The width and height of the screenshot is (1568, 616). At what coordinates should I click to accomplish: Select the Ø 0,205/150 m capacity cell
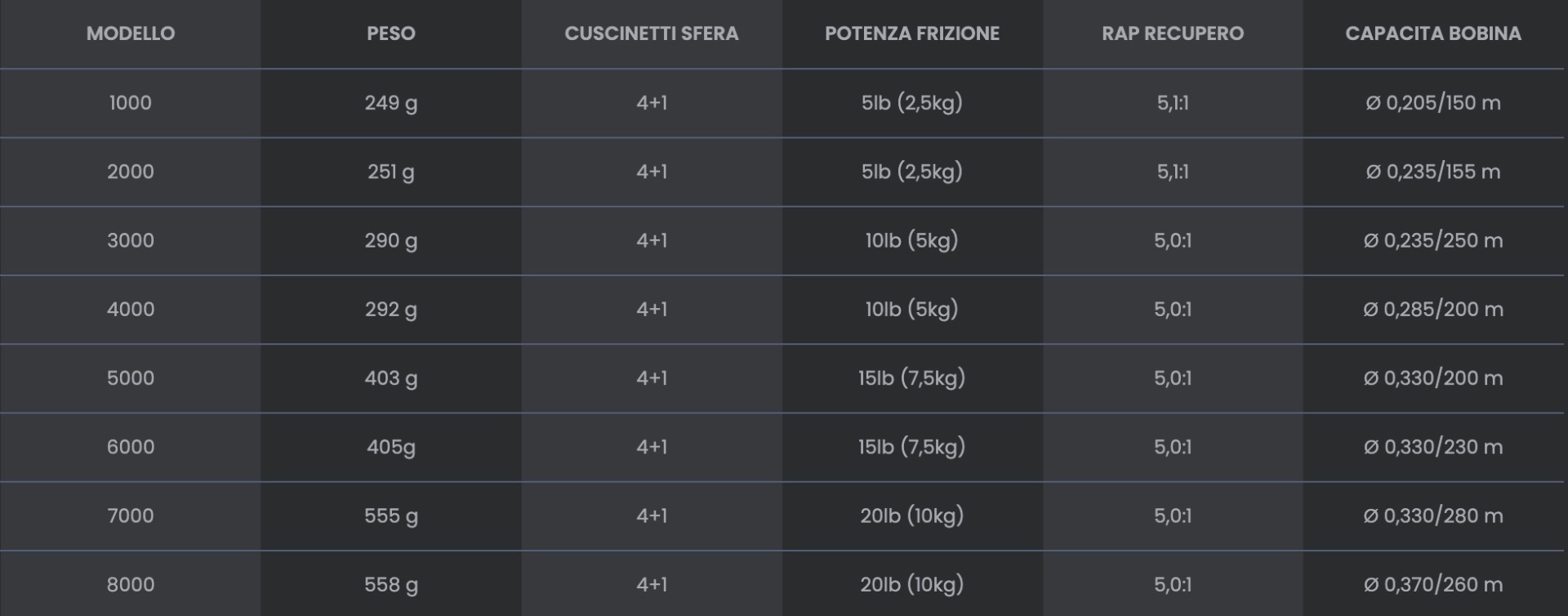1433,103
